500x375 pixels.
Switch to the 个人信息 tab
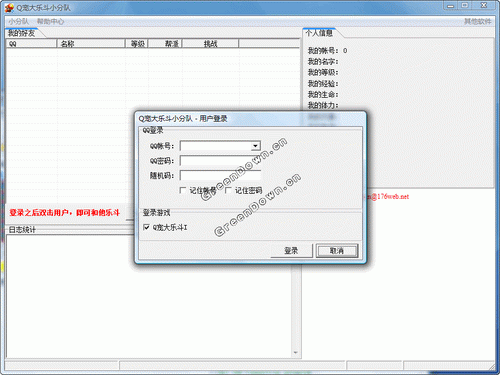tap(319, 33)
